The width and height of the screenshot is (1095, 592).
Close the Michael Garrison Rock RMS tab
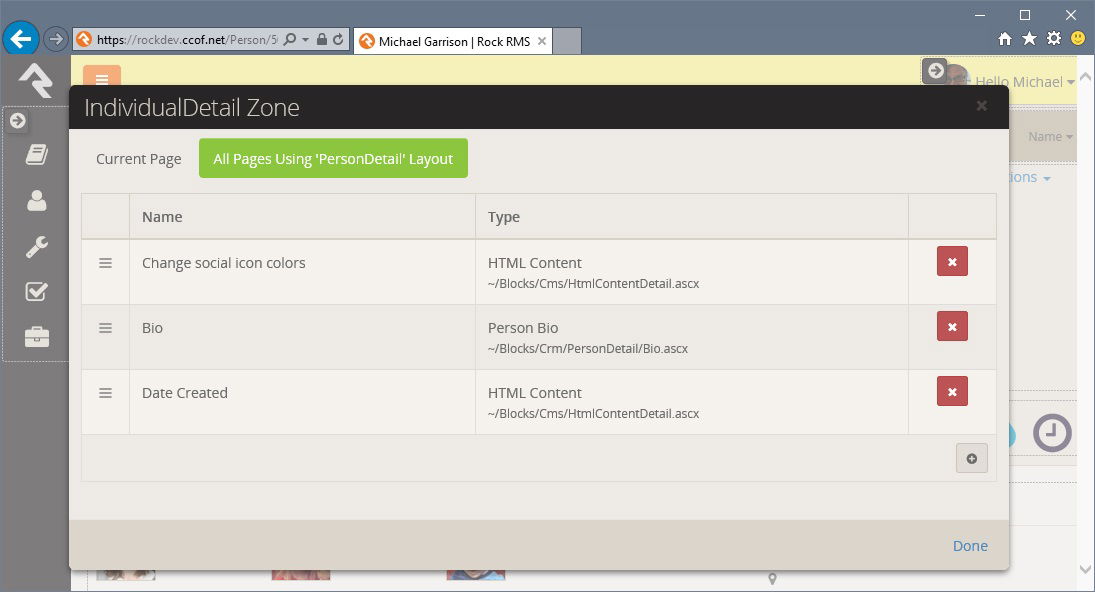pyautogui.click(x=541, y=41)
